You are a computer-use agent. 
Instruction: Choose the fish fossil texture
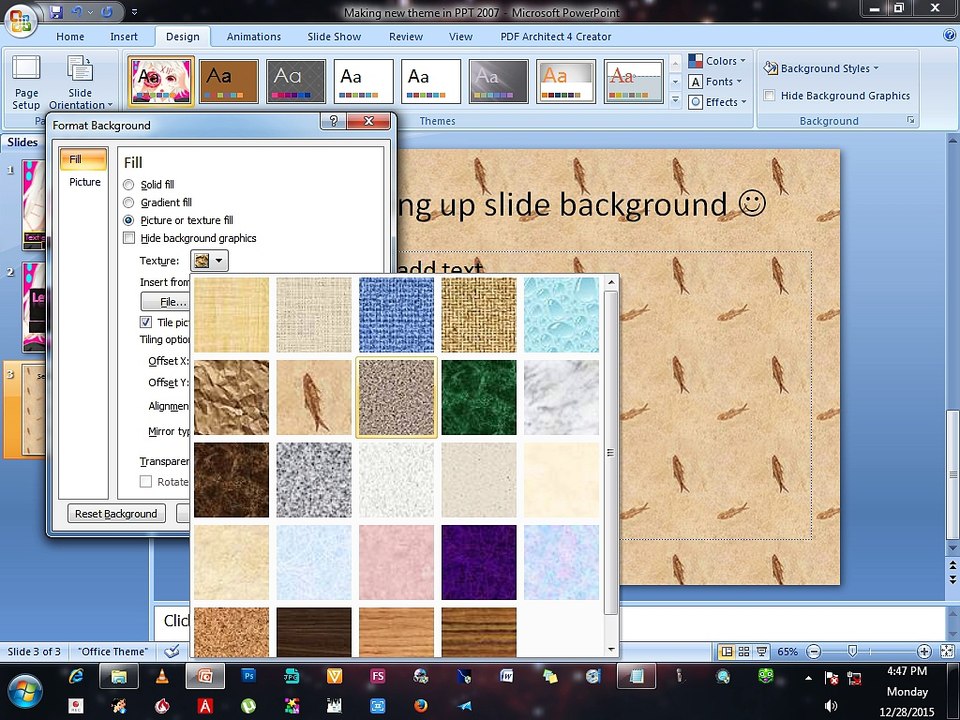[313, 397]
